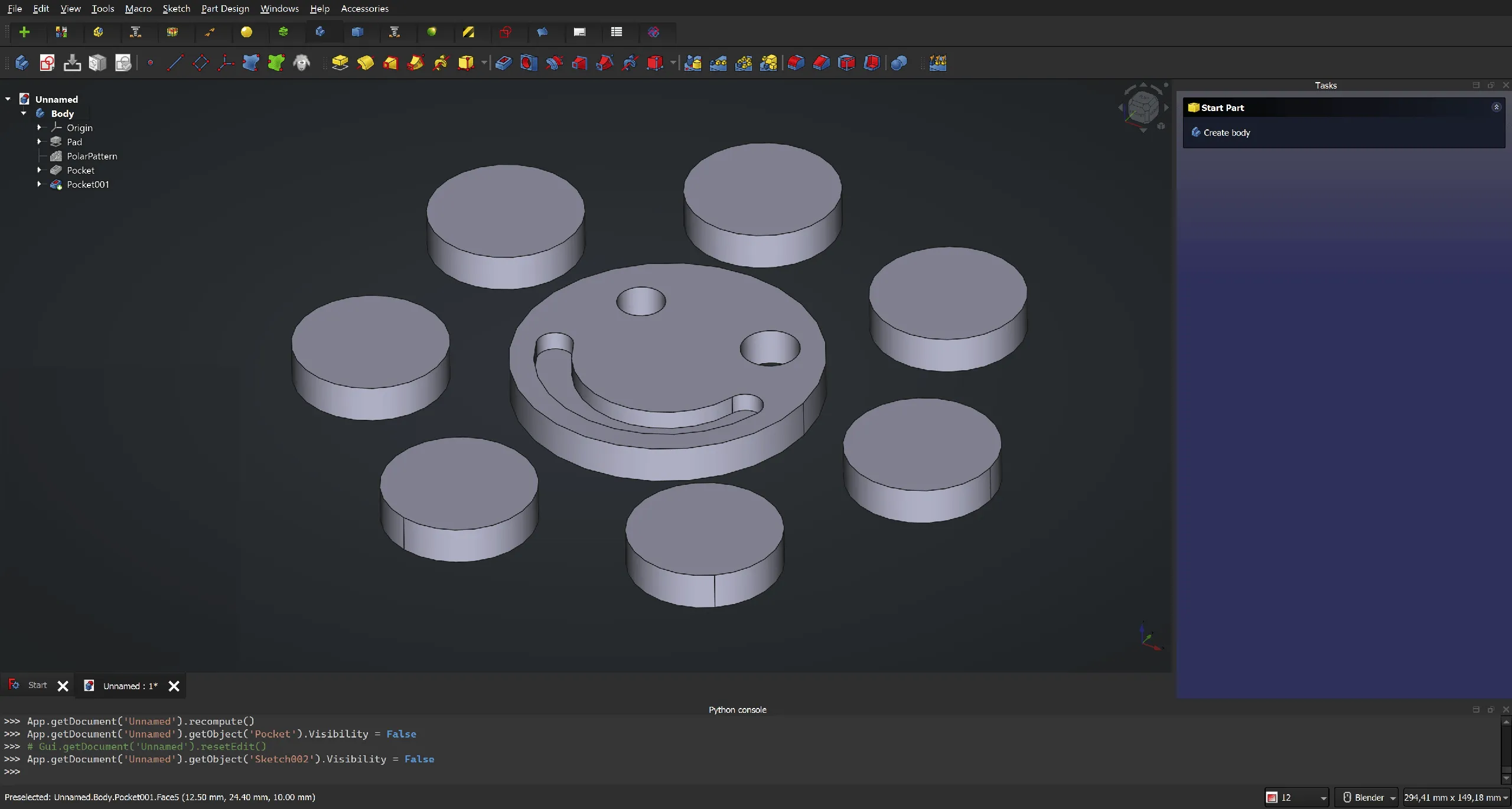Open the additive primitive dropdown arrow
Screen dimensions: 1512x809
[484, 63]
